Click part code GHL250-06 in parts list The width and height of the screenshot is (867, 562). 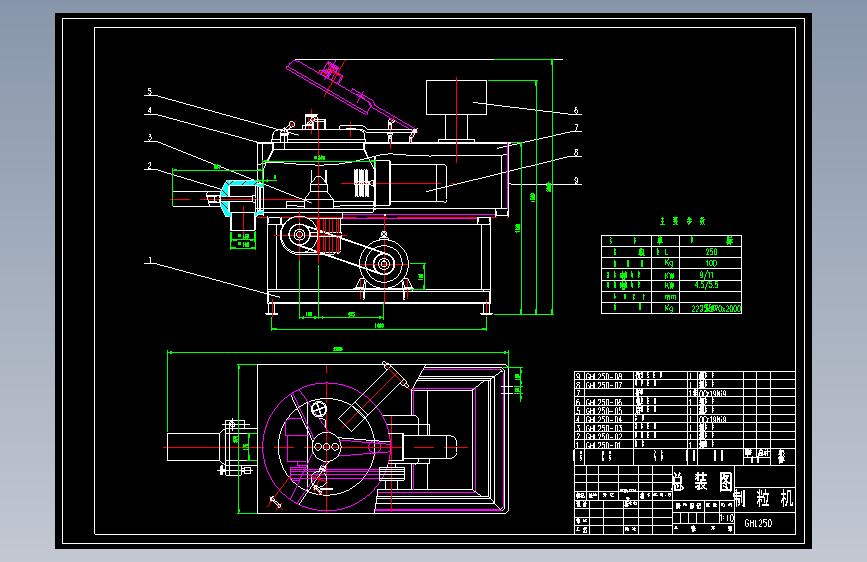tap(604, 402)
